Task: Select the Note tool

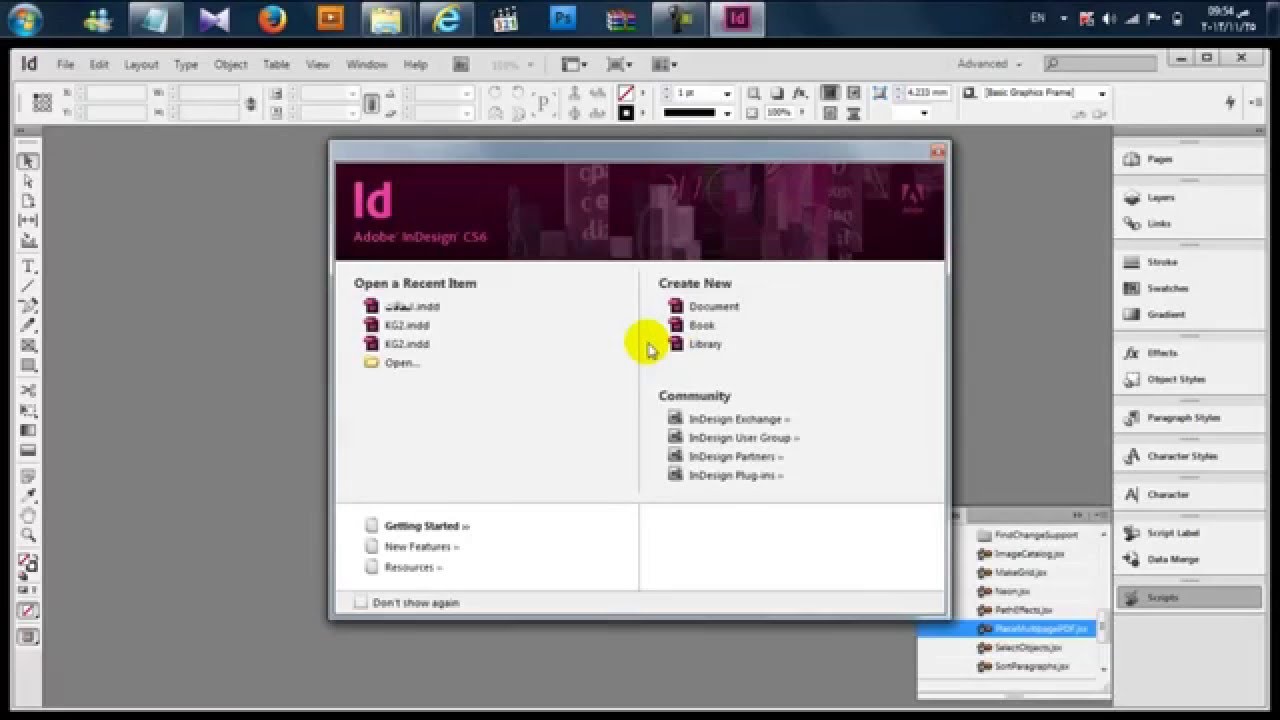Action: (x=28, y=476)
